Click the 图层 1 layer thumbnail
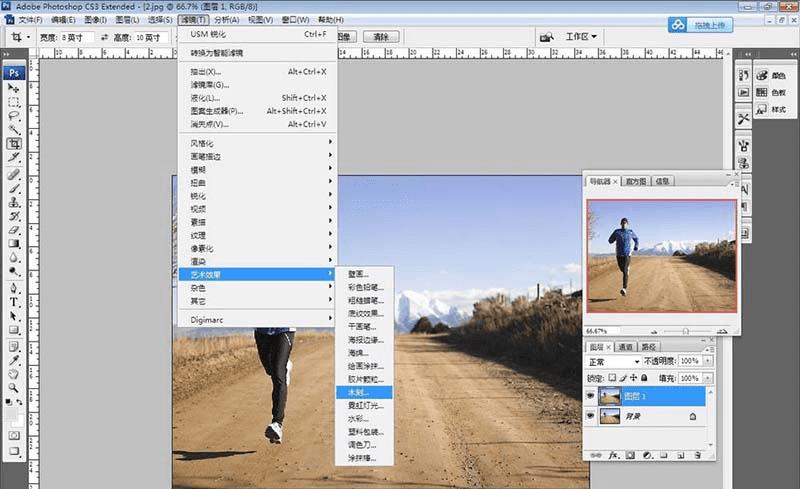800x489 pixels. (x=611, y=396)
